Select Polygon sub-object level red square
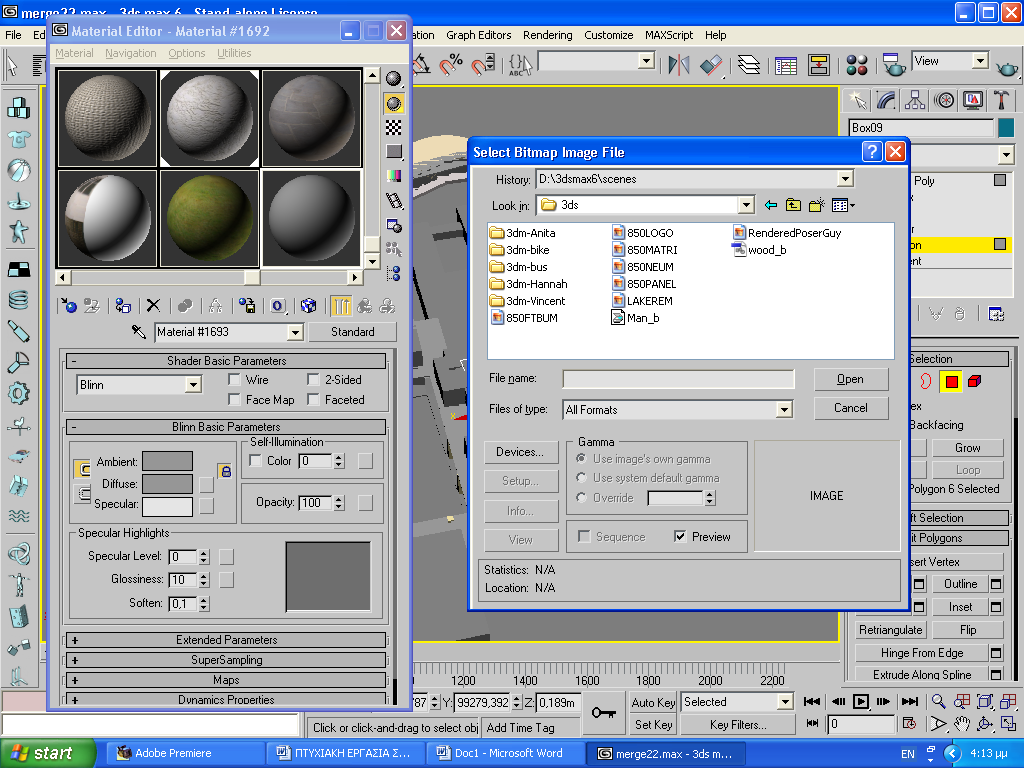Viewport: 1024px width, 768px height. 951,381
